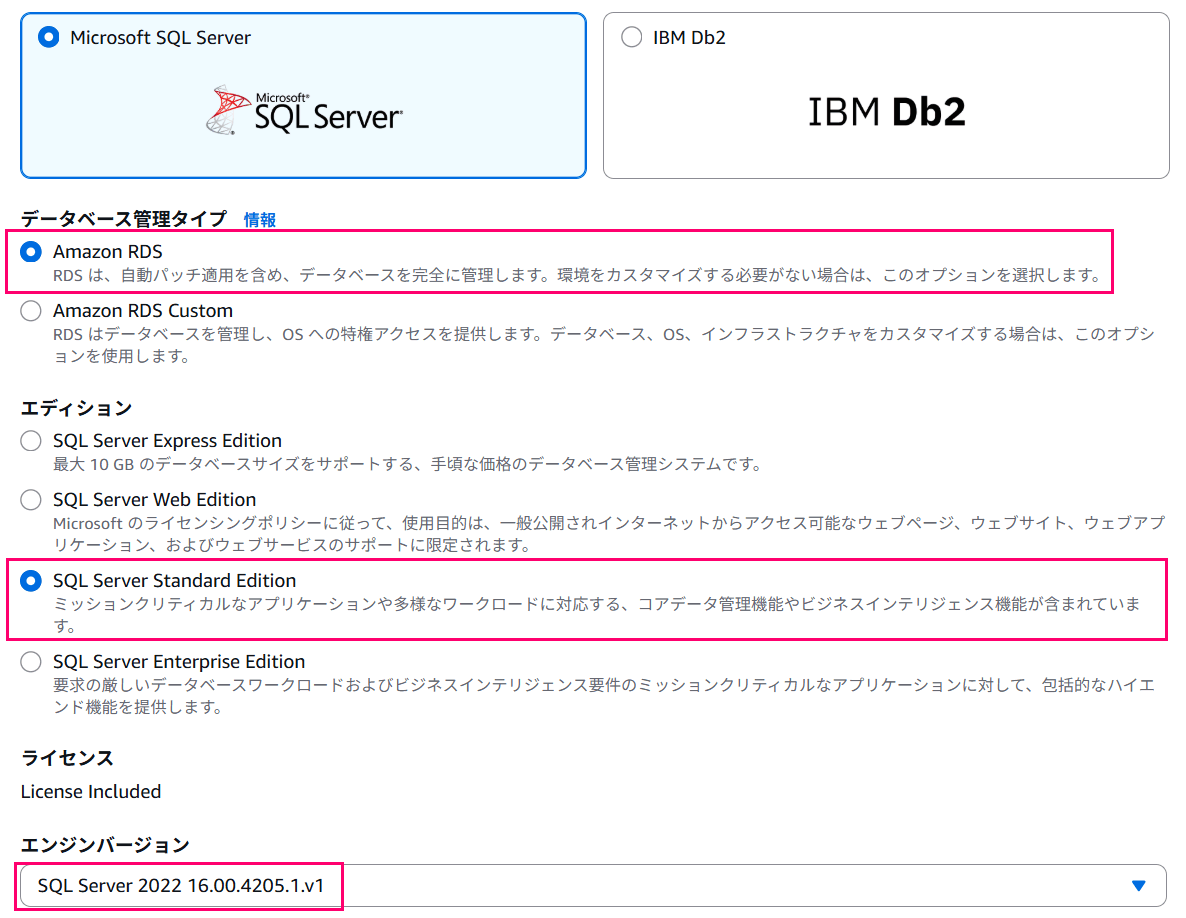The image size is (1186, 918).
Task: Click SQL Server Web Edition label
Action: (x=154, y=500)
